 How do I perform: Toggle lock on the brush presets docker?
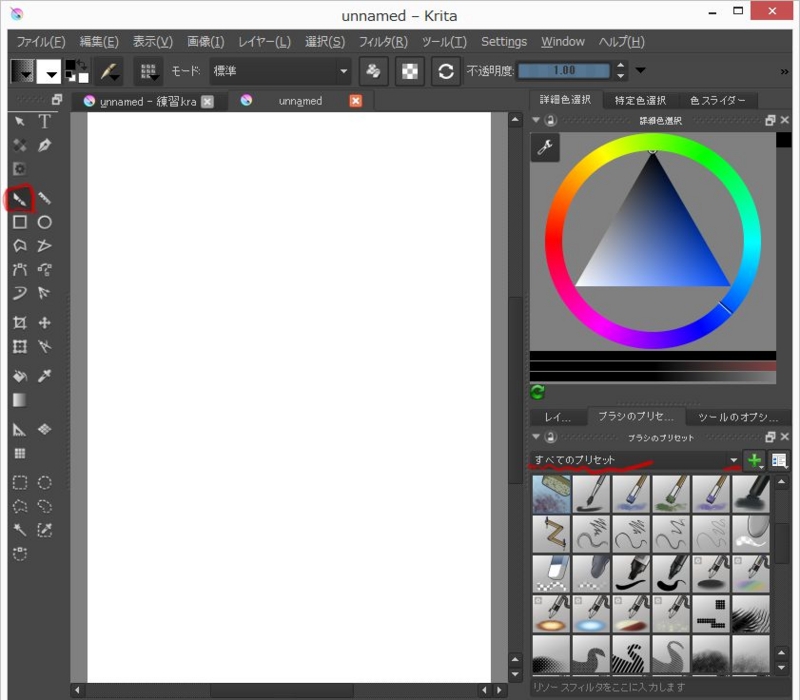tap(551, 437)
